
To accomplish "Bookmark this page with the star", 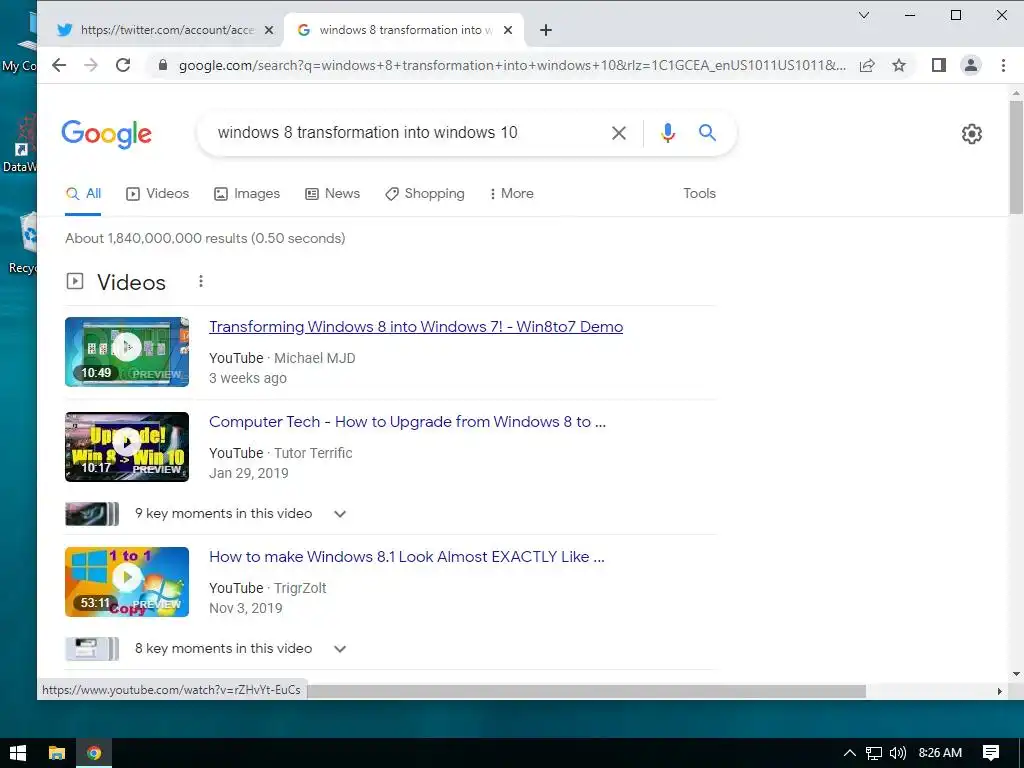I will pyautogui.click(x=899, y=65).
